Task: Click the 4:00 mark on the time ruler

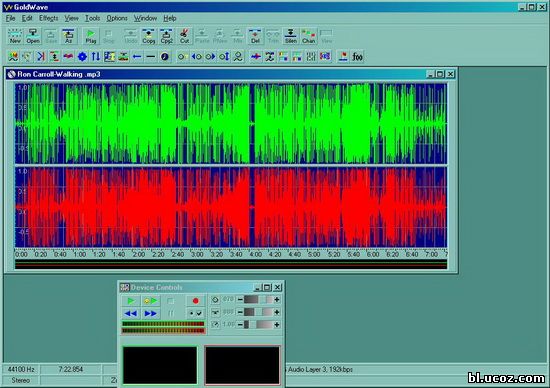Action: coord(255,254)
